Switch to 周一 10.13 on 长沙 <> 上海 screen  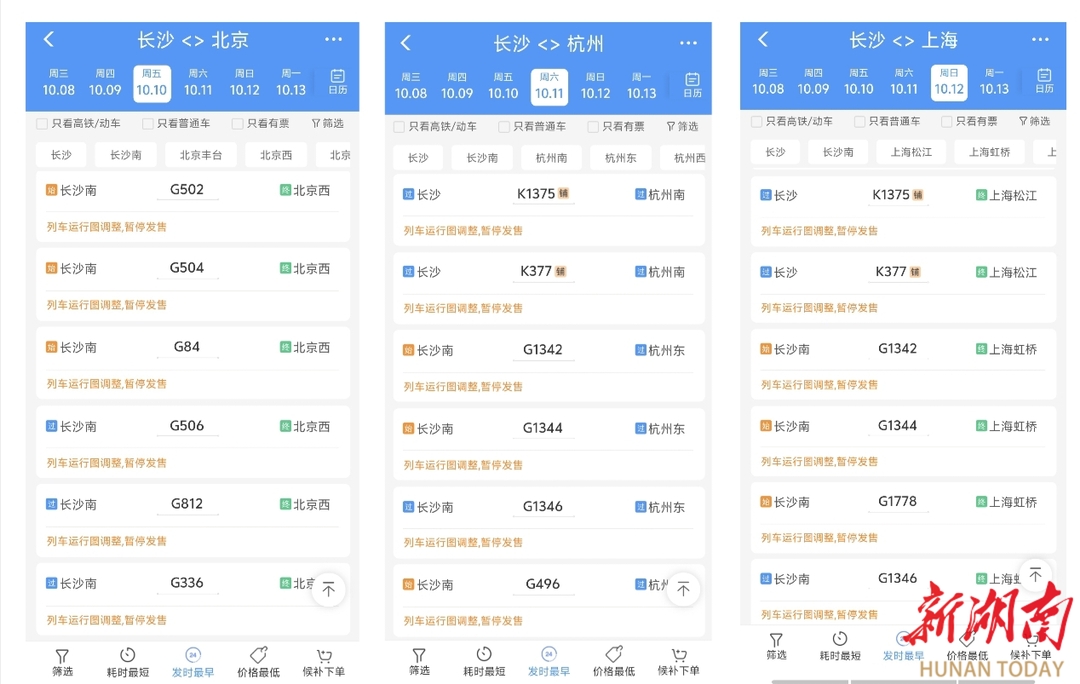pyautogui.click(x=993, y=82)
